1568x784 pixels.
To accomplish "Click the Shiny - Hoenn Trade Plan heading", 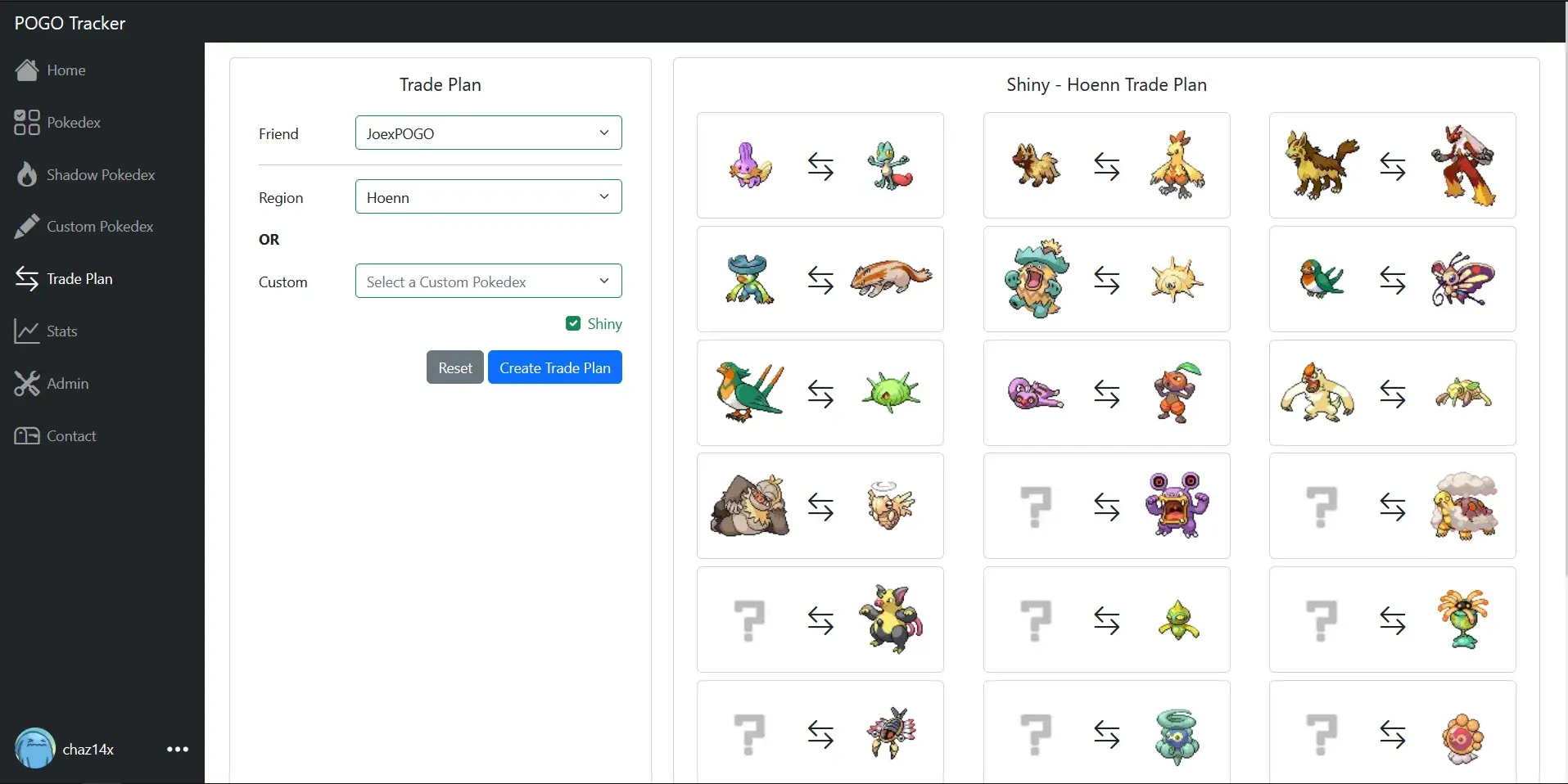I will (x=1106, y=85).
